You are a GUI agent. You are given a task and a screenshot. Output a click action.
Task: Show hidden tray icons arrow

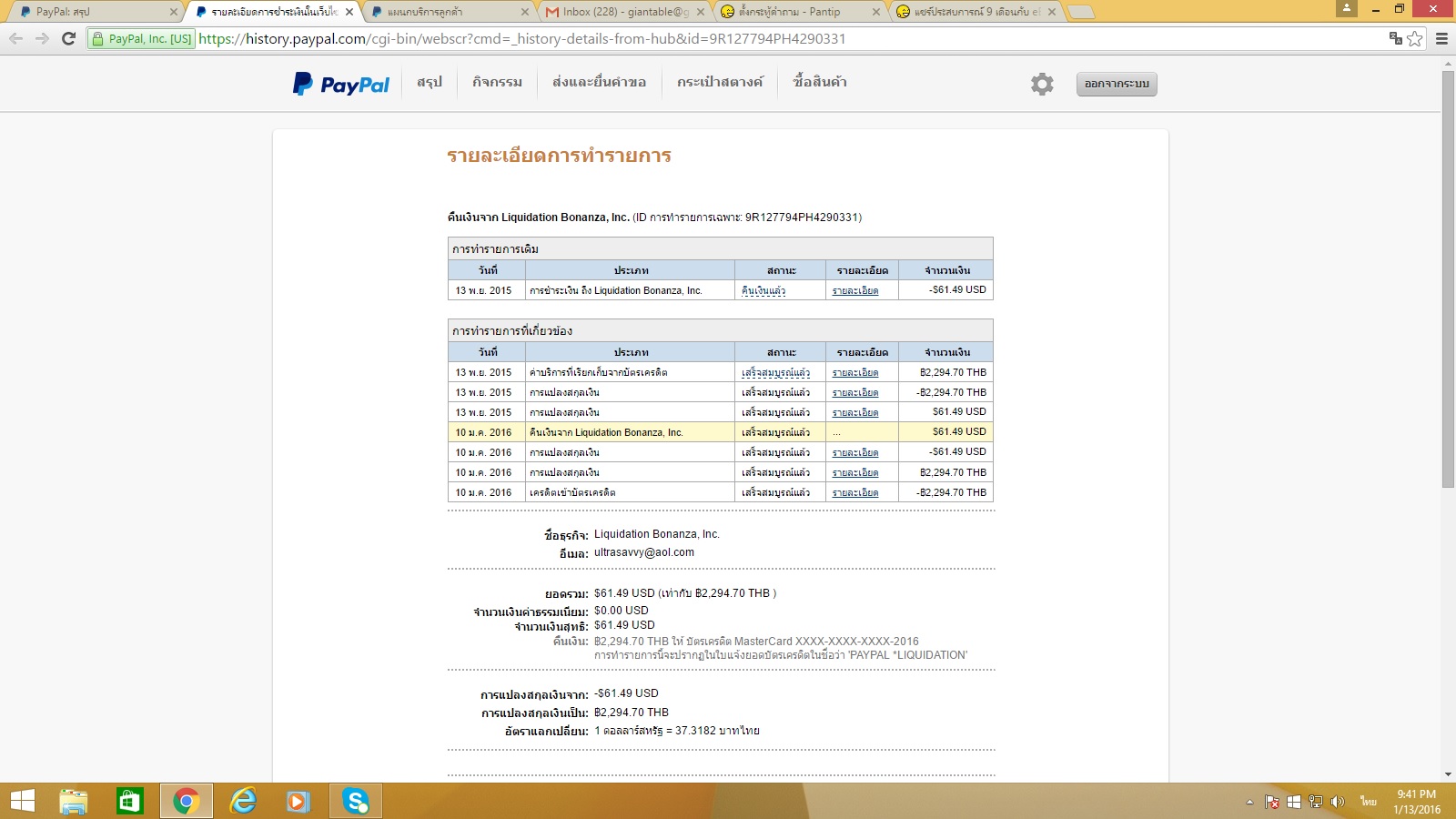tap(1249, 802)
